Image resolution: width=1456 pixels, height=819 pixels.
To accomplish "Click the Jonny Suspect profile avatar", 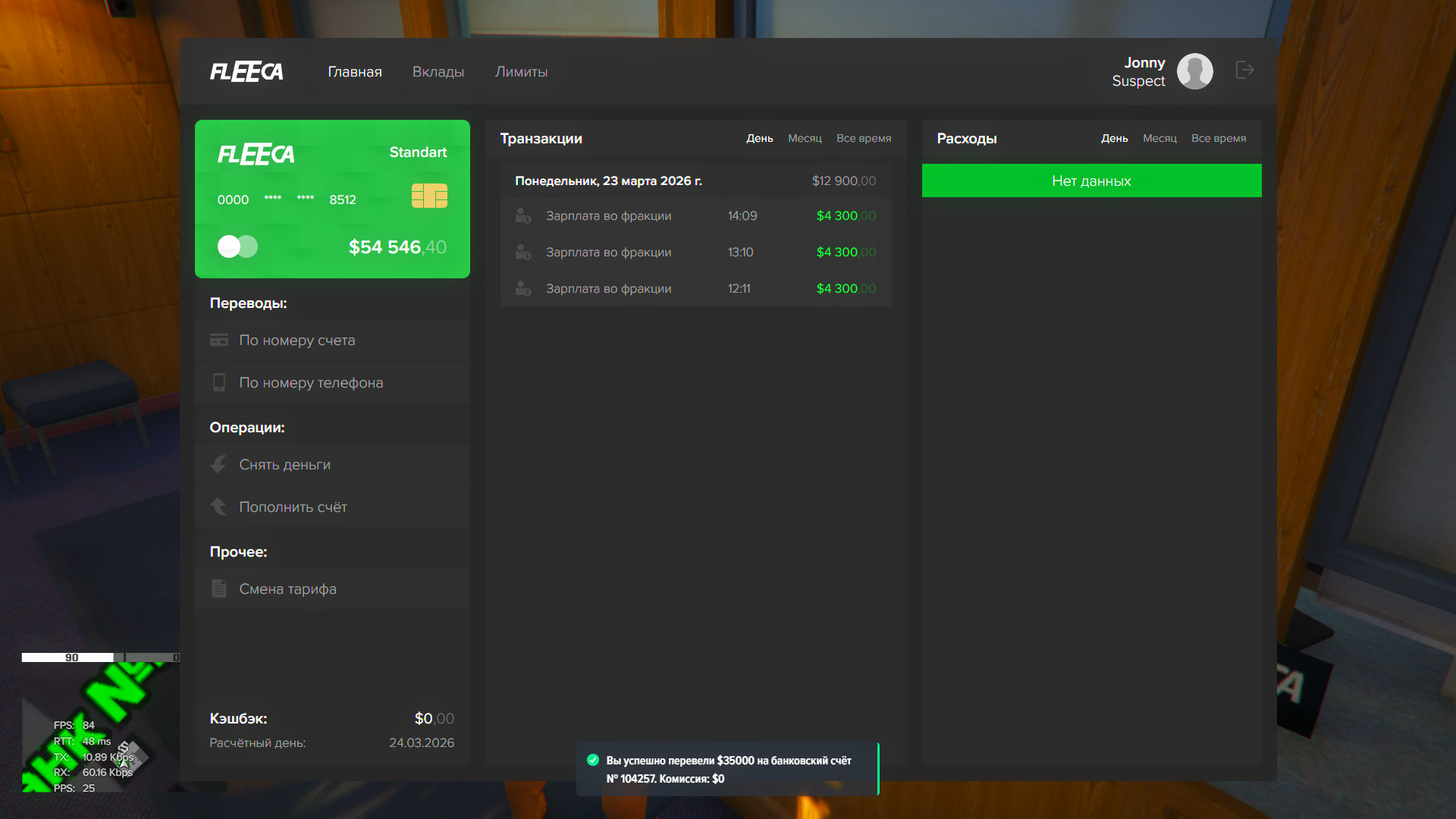I will (1194, 71).
